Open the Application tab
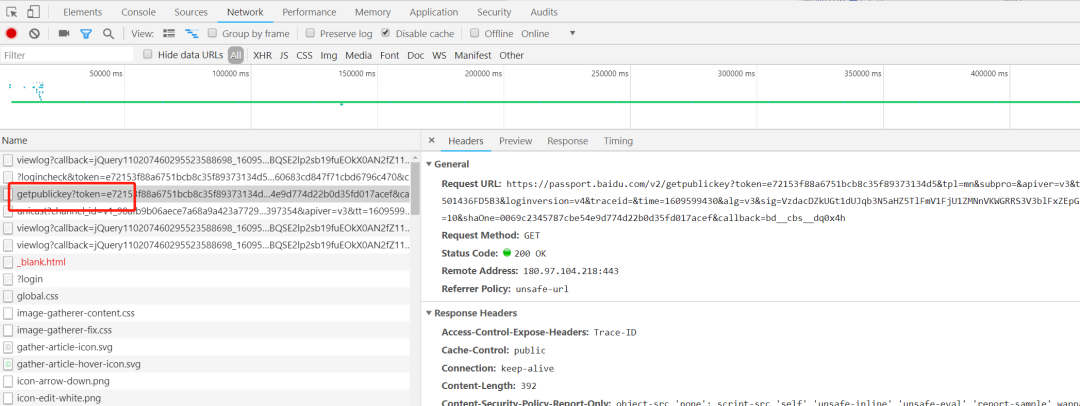This screenshot has height=406, width=1080. [434, 12]
